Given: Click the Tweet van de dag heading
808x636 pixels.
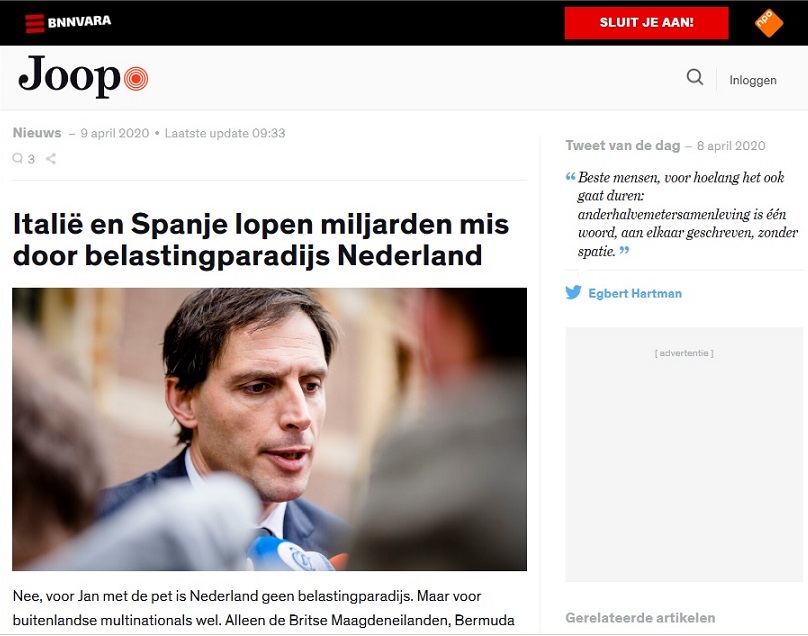Looking at the screenshot, I should point(622,145).
